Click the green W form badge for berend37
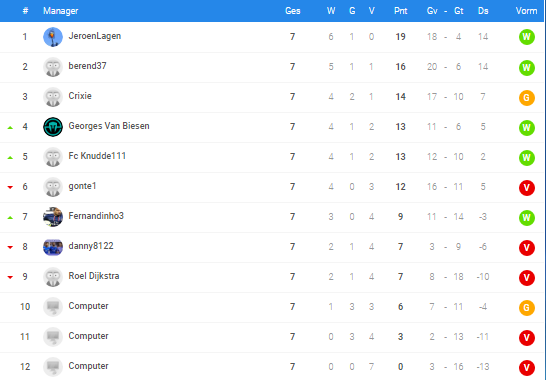 coord(526,67)
